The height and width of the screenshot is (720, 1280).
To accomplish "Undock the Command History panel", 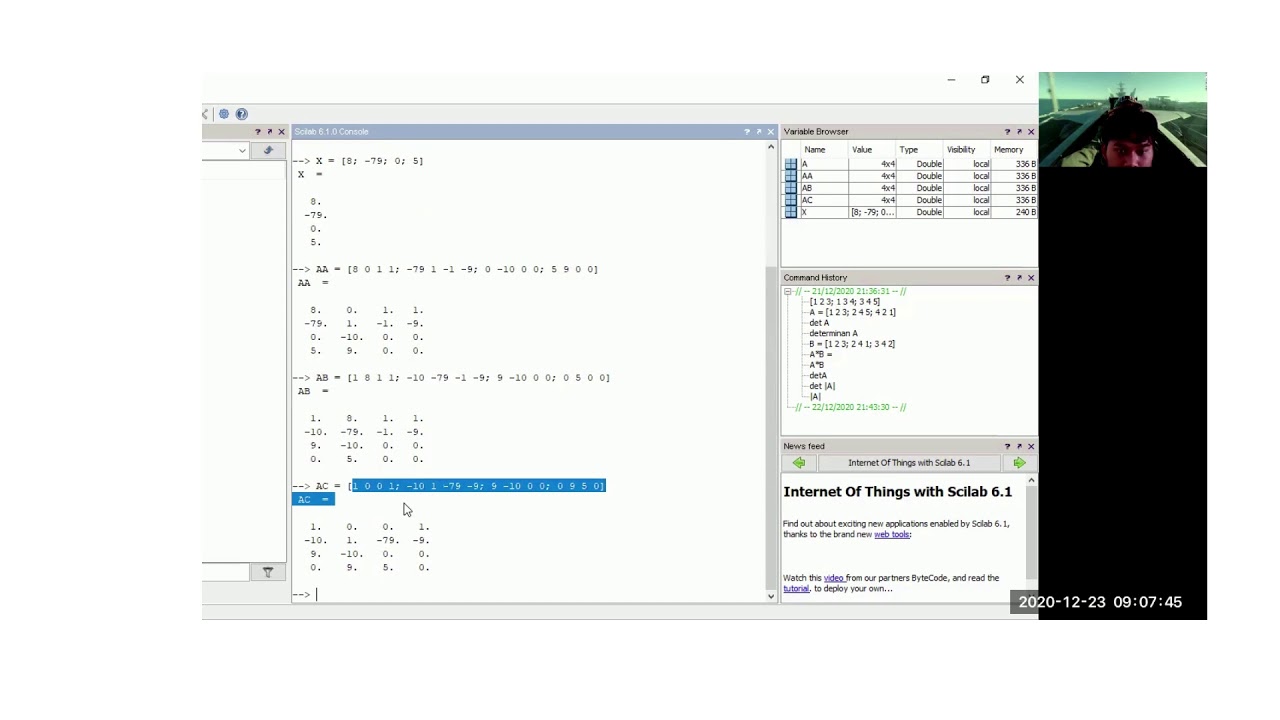I will click(1019, 278).
